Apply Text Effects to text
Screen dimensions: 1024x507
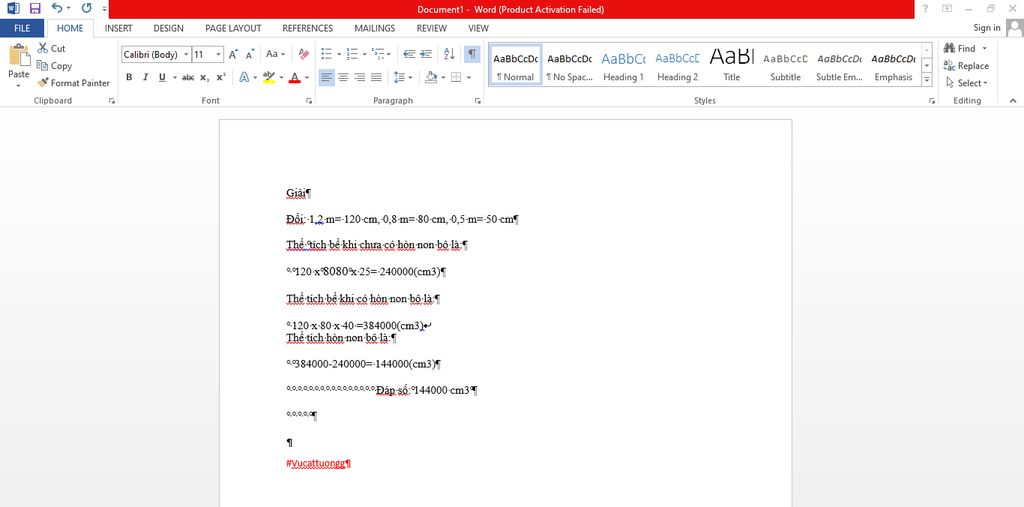tap(244, 77)
